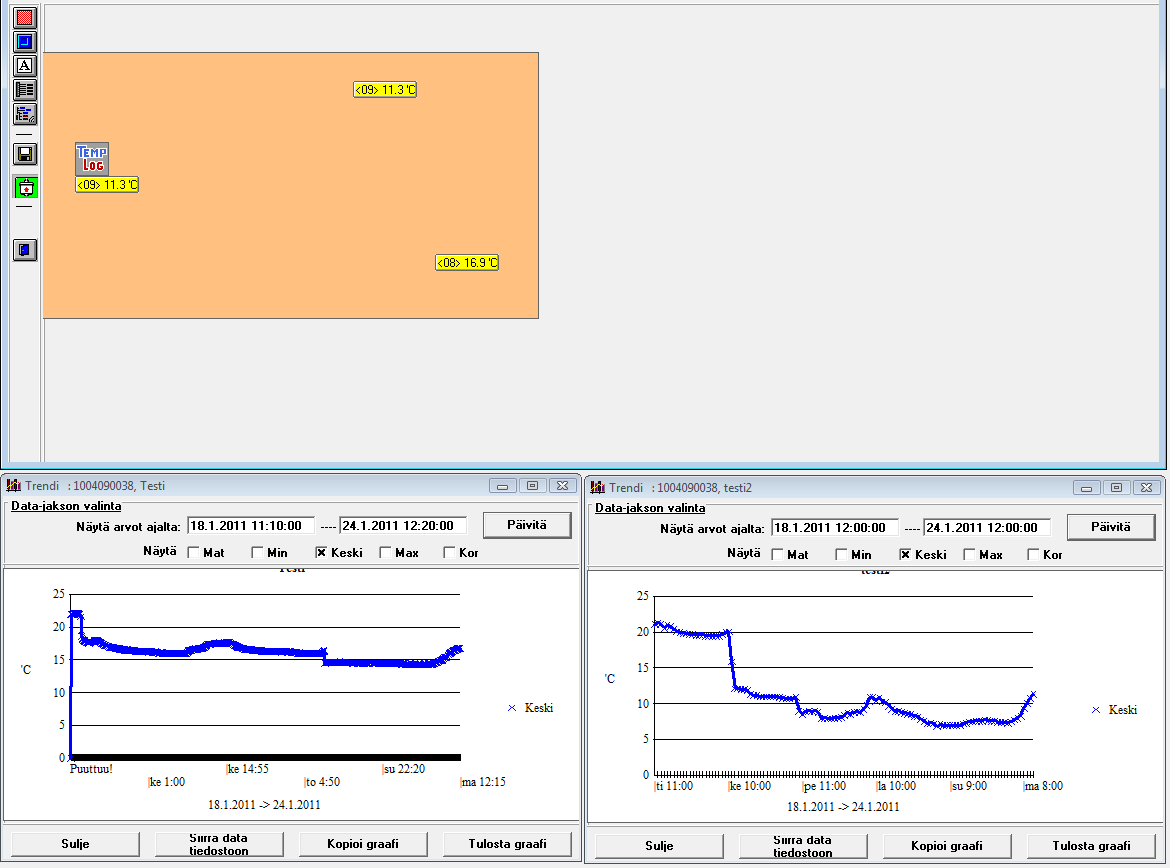This screenshot has height=868, width=1170.
Task: Close the testi2 trend window
Action: (x=1147, y=487)
